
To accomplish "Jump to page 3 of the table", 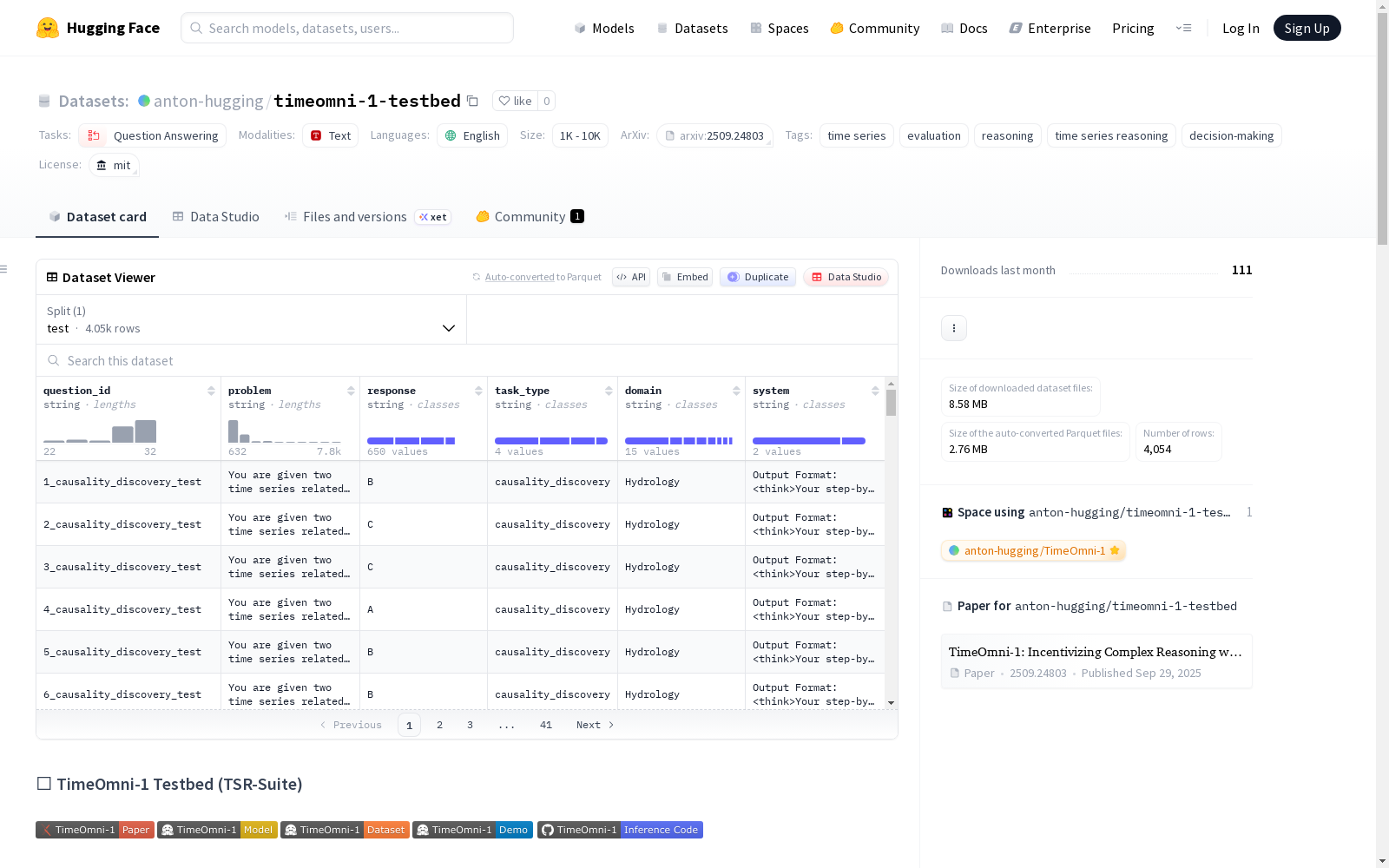I will tap(470, 725).
